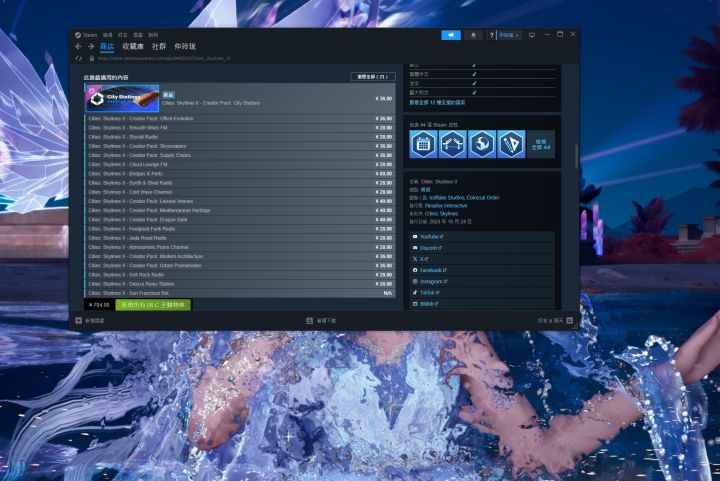720x481 pixels.
Task: Click the Steam logo menu
Action: [x=86, y=35]
